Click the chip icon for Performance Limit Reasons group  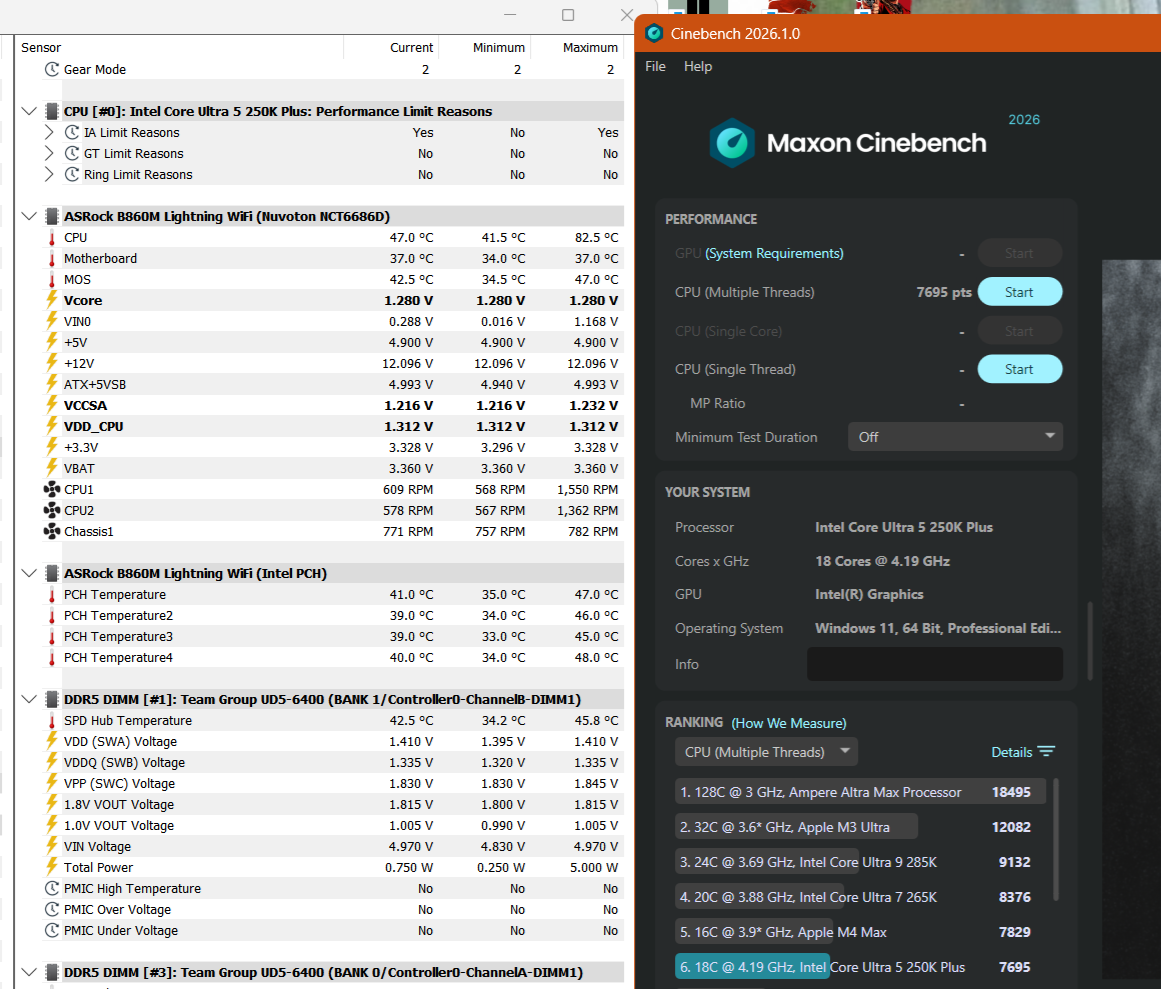[52, 112]
